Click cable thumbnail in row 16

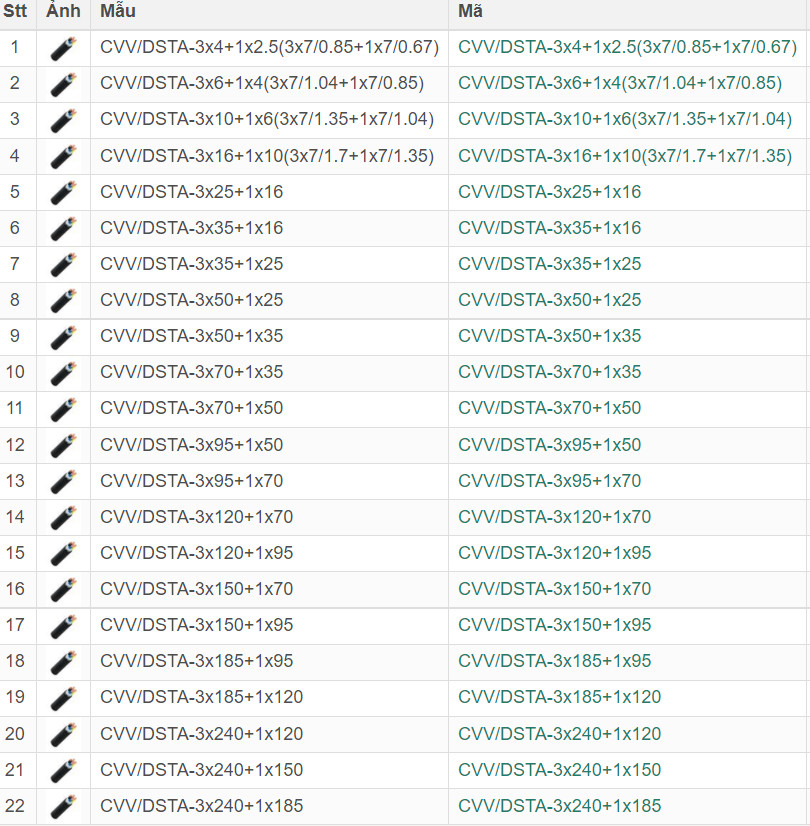tap(63, 590)
